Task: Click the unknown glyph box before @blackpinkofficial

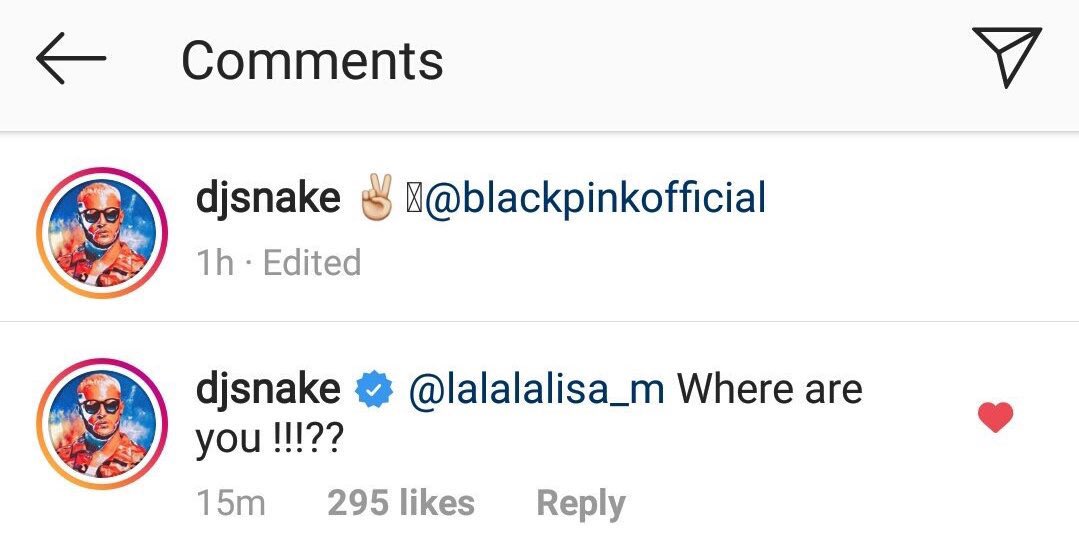Action: (x=415, y=199)
